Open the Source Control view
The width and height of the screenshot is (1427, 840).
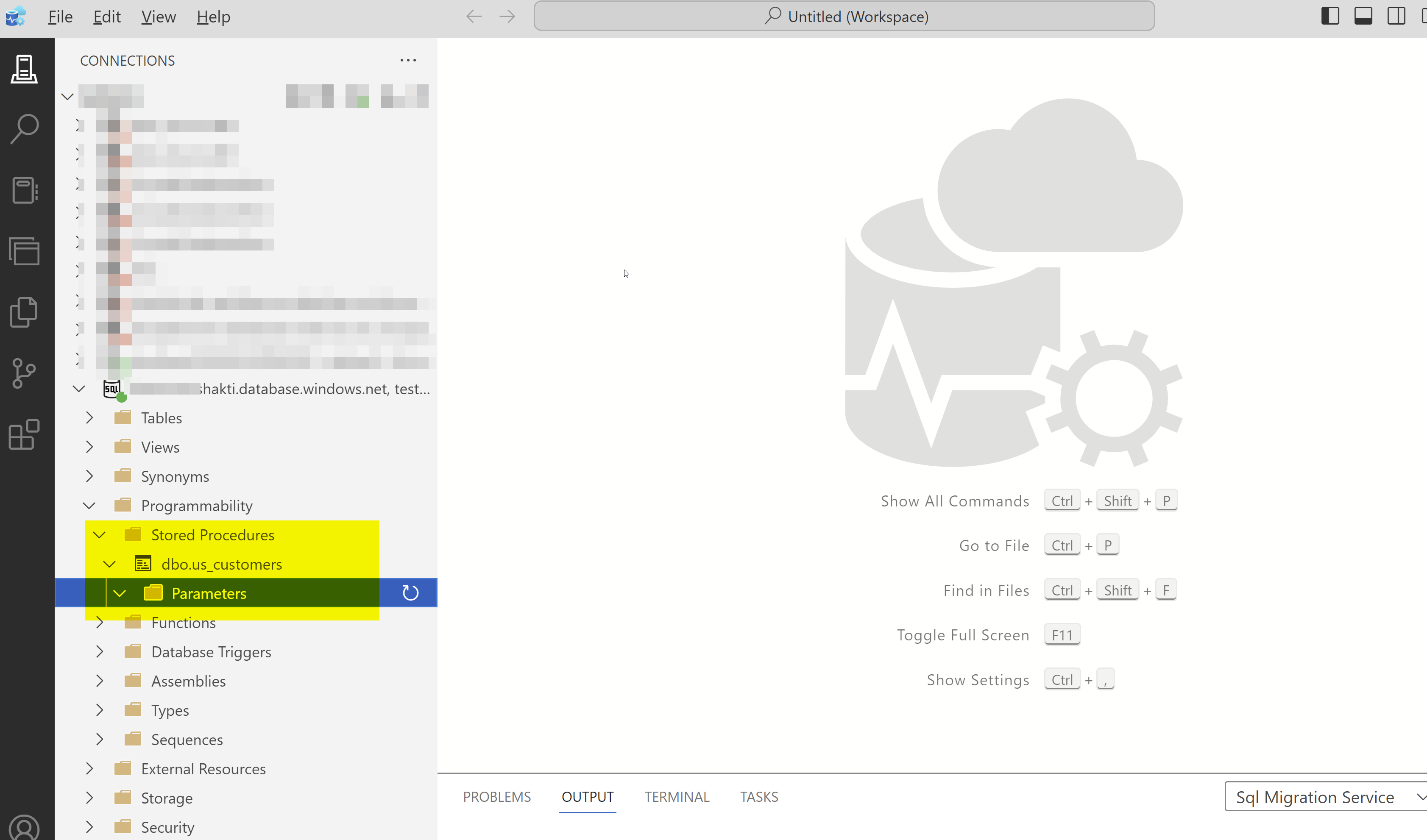pos(24,373)
